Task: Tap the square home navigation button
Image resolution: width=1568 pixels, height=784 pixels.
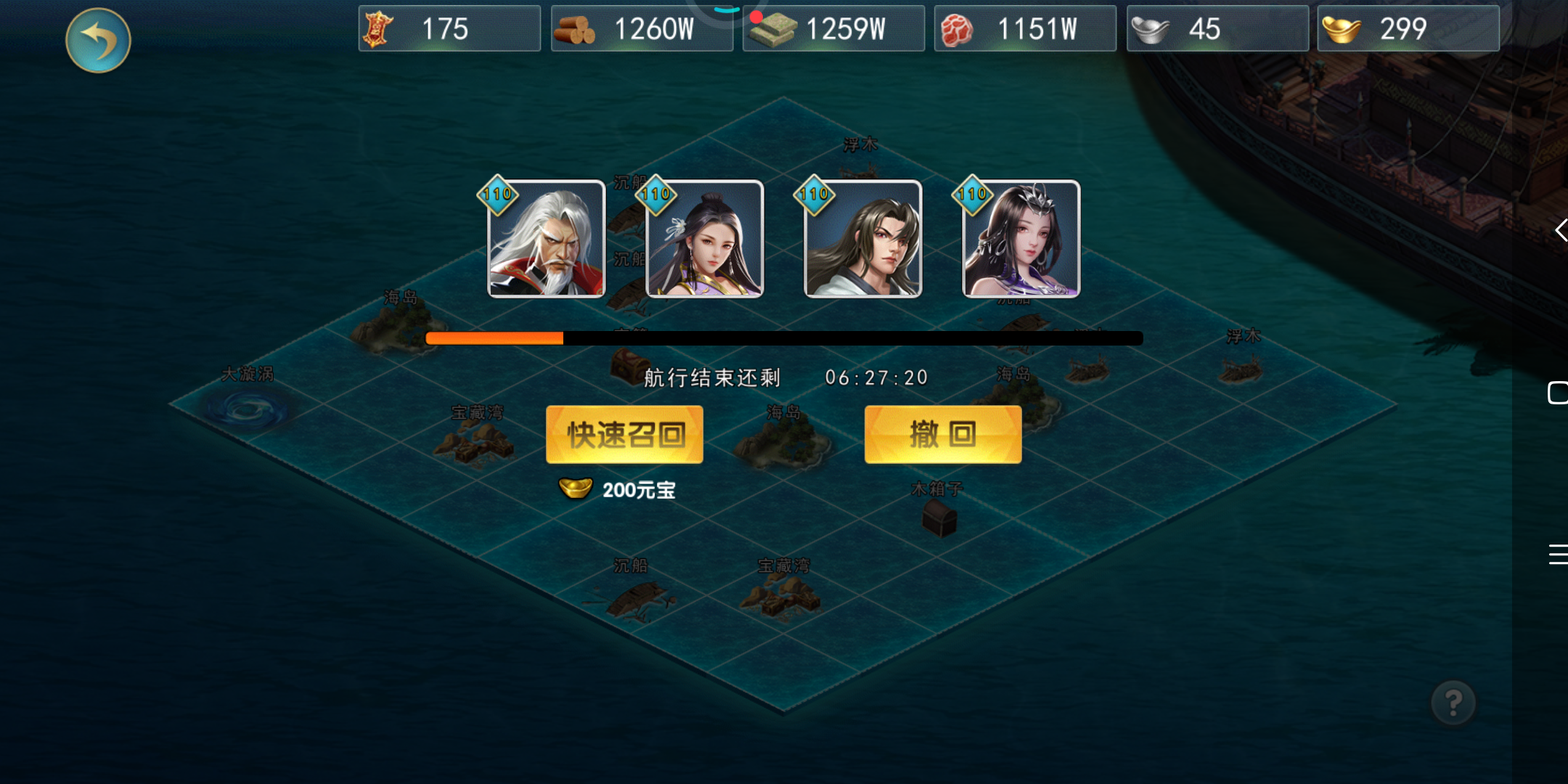Action: 1558,393
